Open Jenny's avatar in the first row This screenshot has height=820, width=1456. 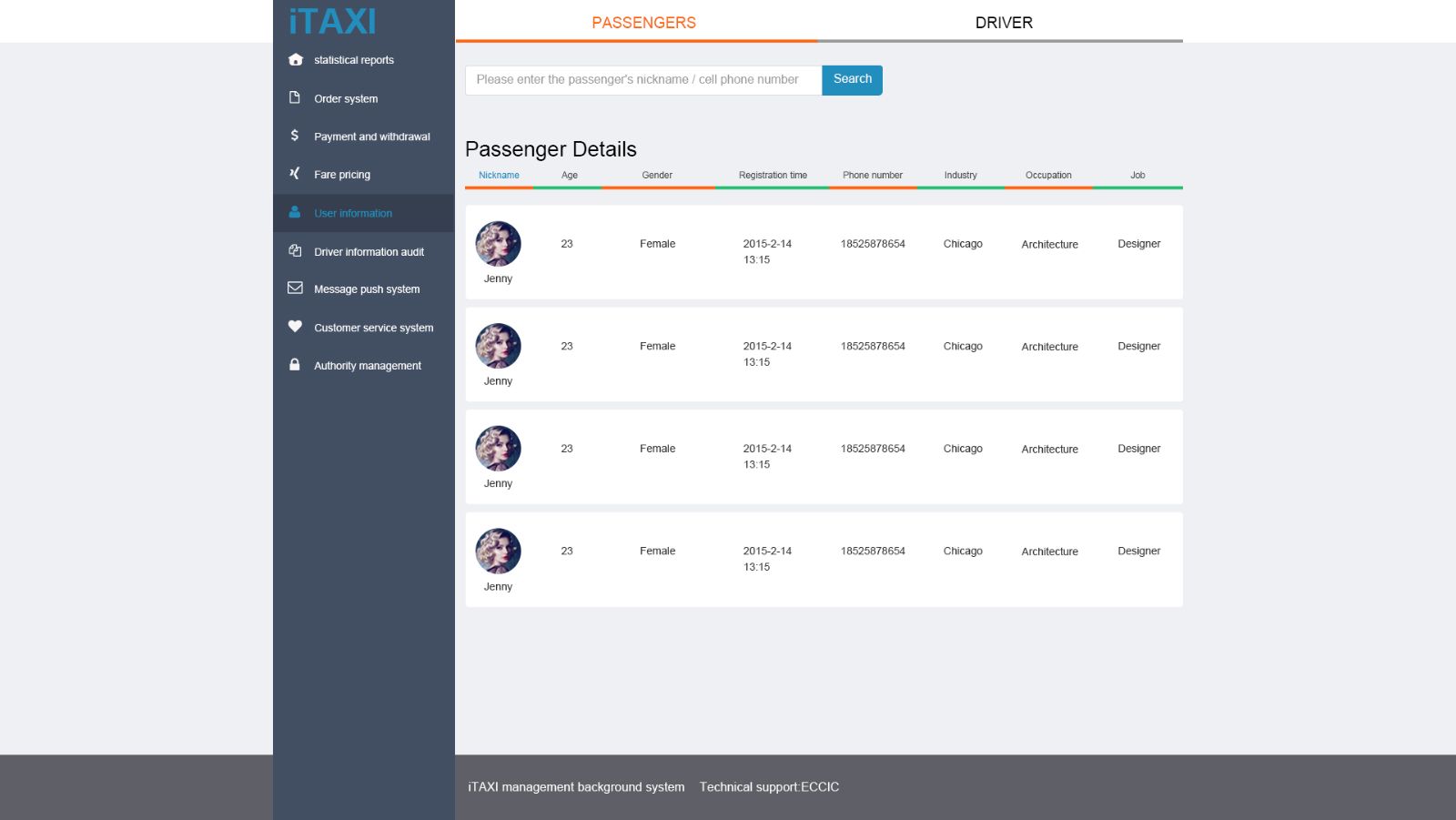pyautogui.click(x=498, y=244)
